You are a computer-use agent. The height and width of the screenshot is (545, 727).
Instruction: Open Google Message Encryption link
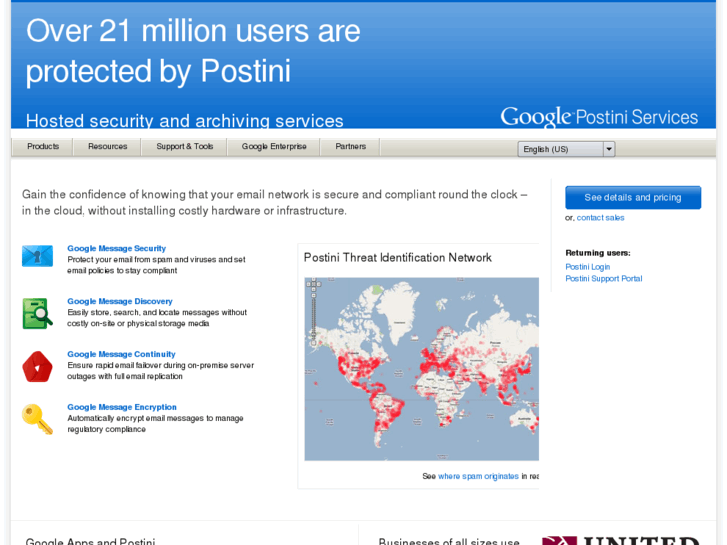[122, 407]
